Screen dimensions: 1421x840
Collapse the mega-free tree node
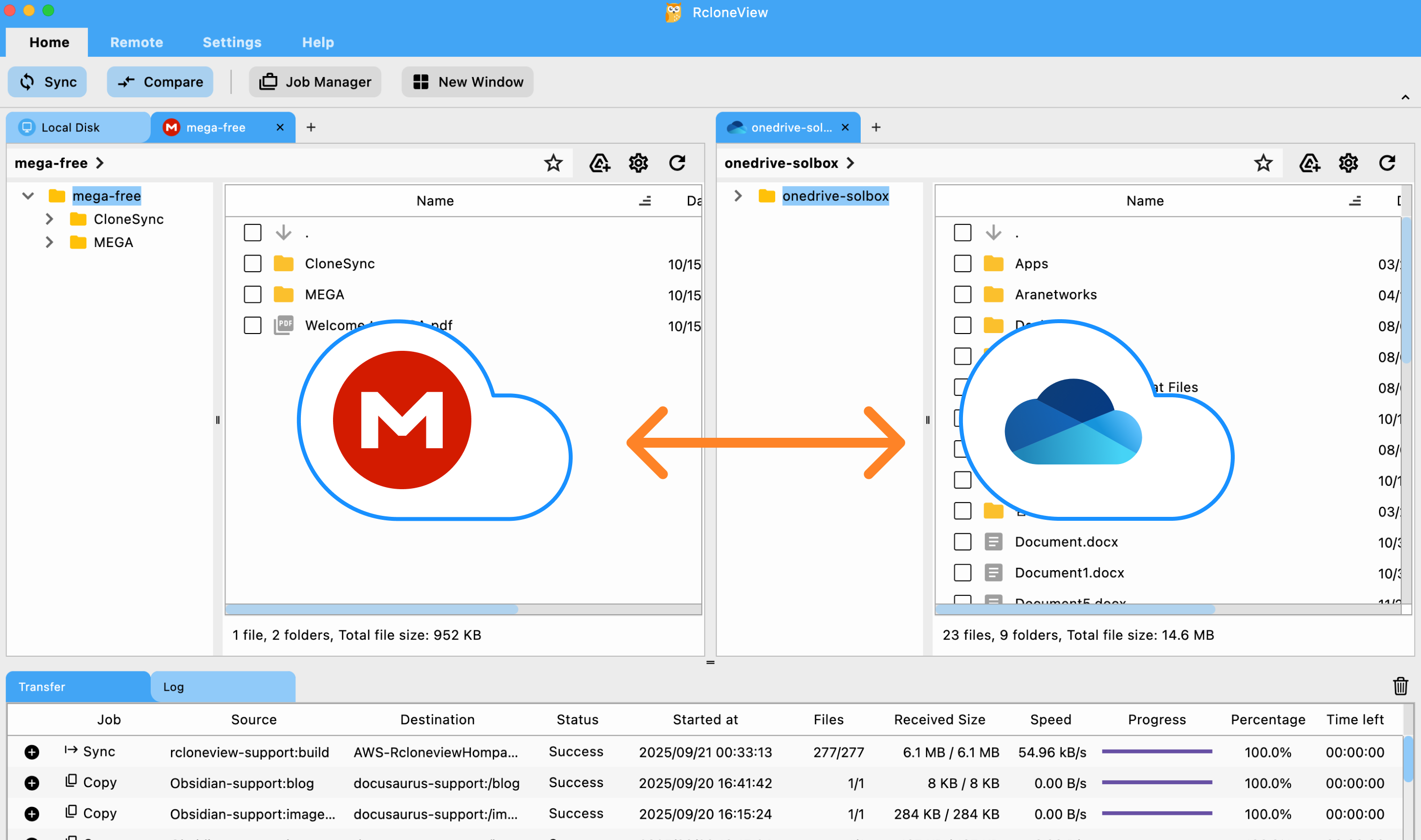click(27, 196)
